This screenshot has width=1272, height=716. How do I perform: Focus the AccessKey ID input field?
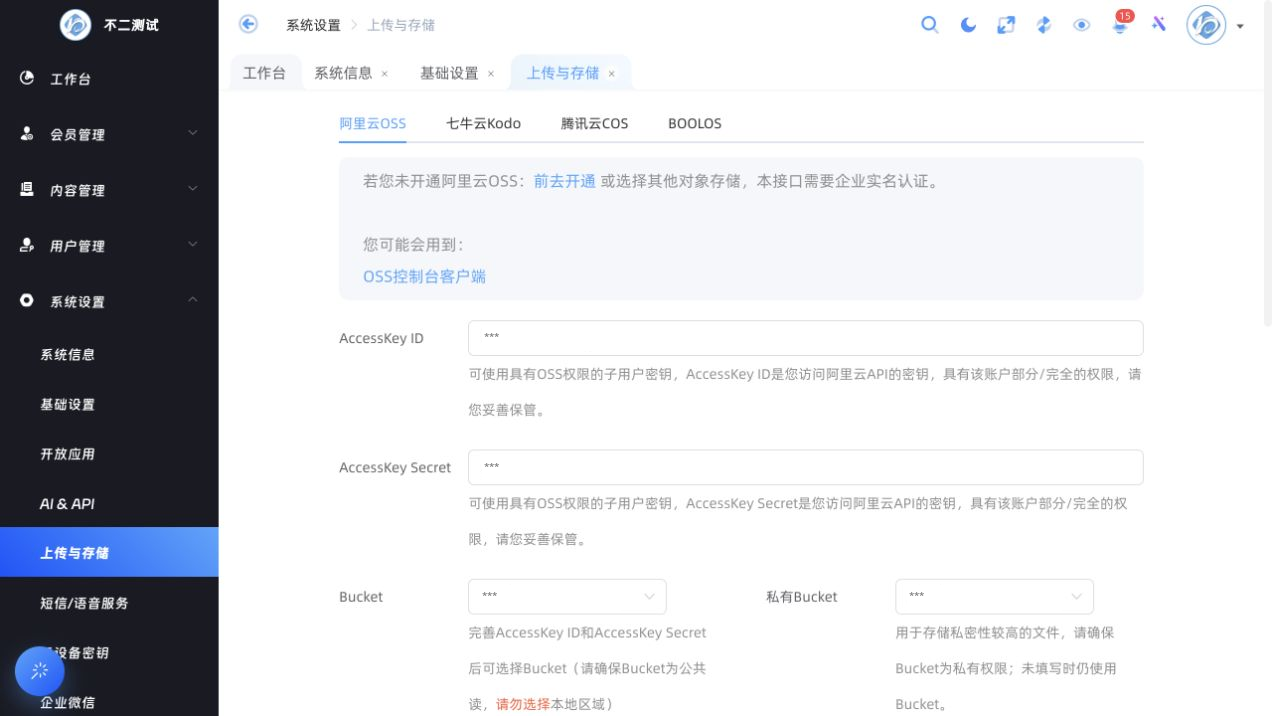click(805, 338)
